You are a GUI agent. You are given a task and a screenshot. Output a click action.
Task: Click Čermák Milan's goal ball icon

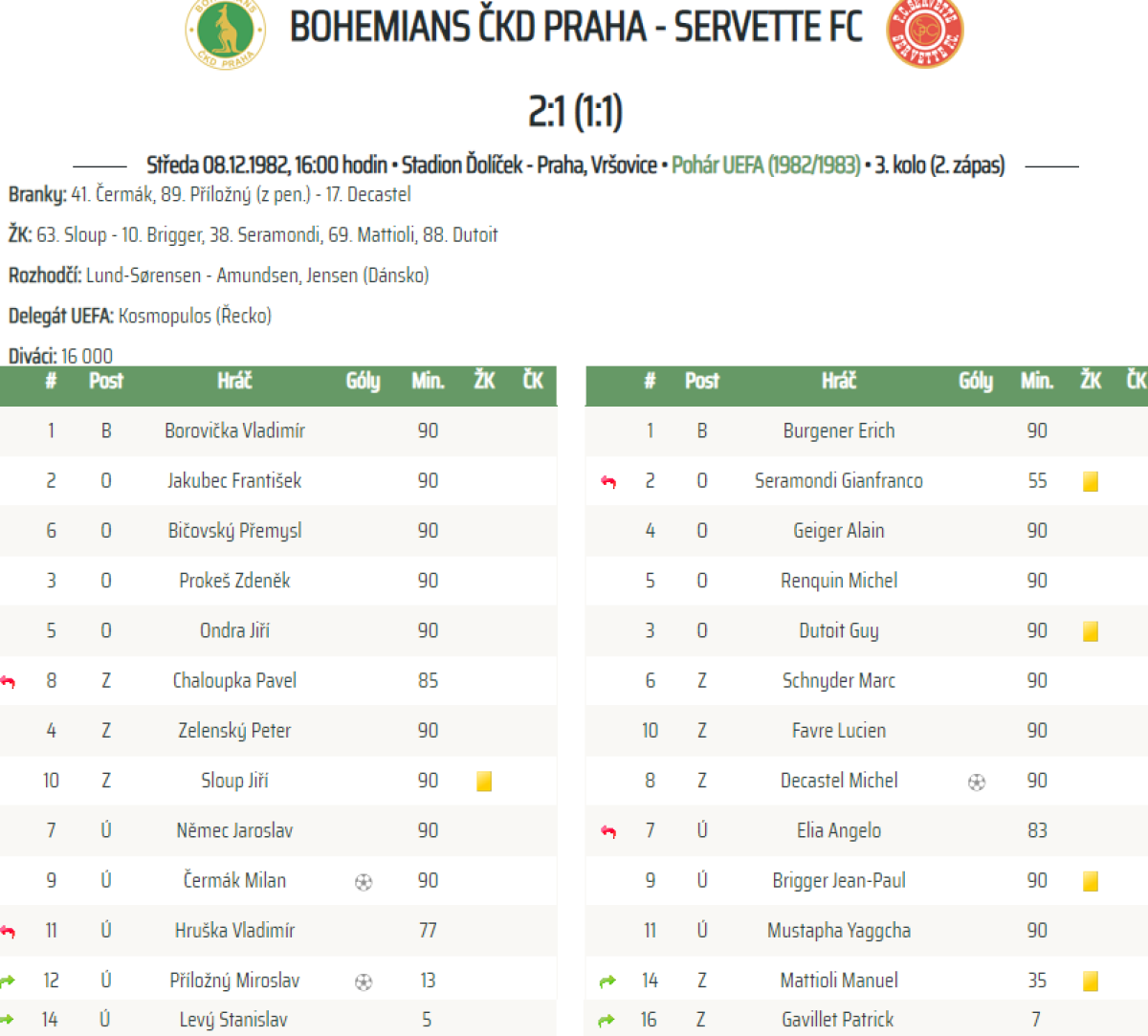click(x=364, y=882)
